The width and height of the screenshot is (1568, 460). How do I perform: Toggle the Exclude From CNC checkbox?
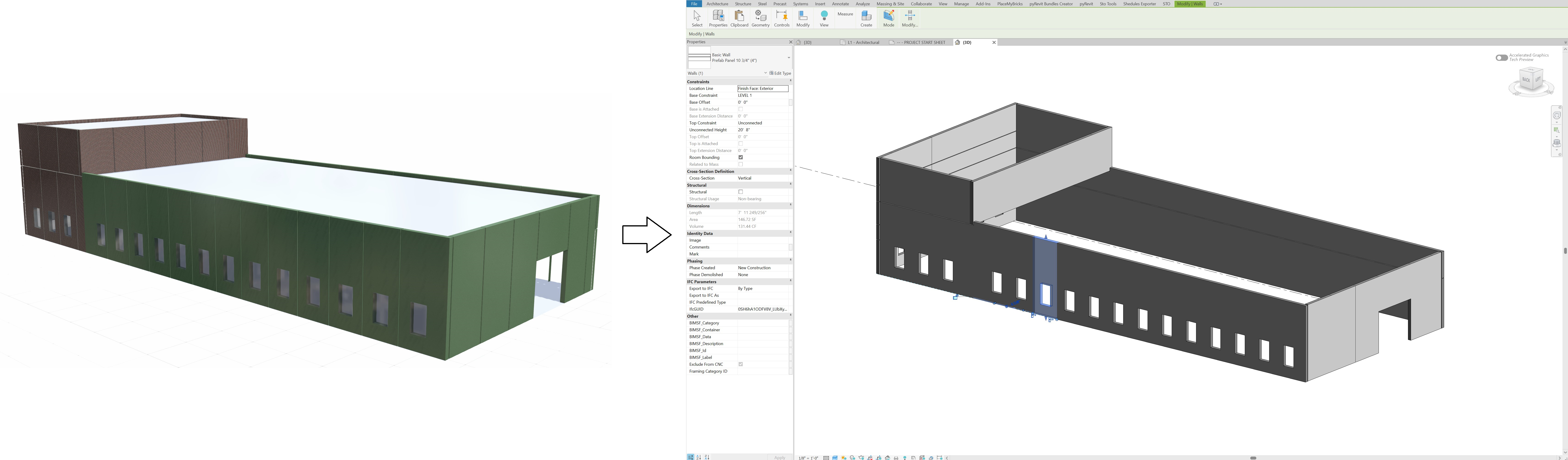coord(741,364)
